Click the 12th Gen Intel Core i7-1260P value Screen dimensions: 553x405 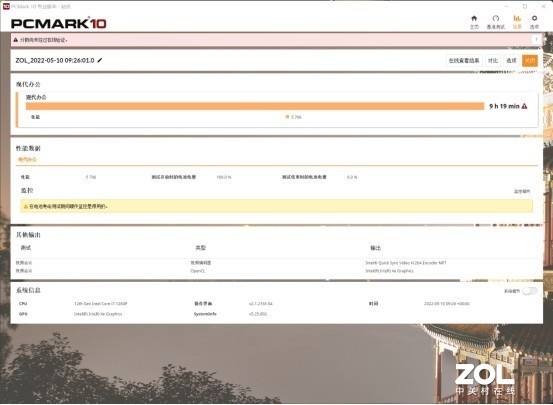101,304
